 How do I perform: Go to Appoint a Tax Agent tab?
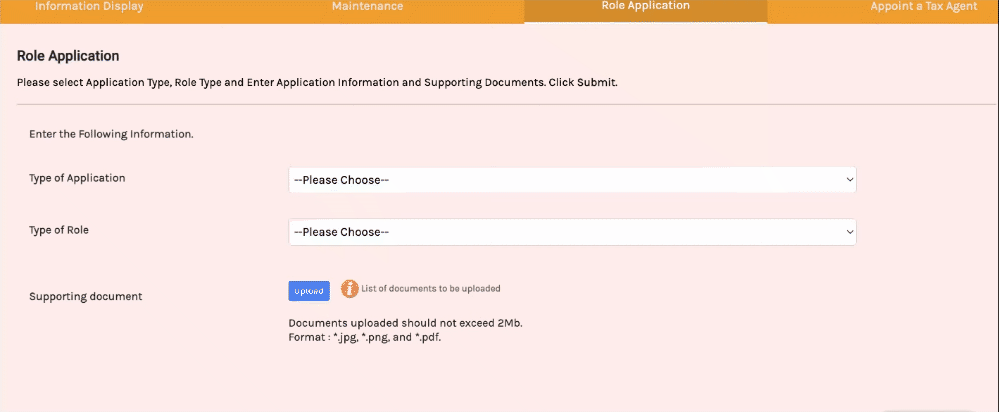(924, 6)
